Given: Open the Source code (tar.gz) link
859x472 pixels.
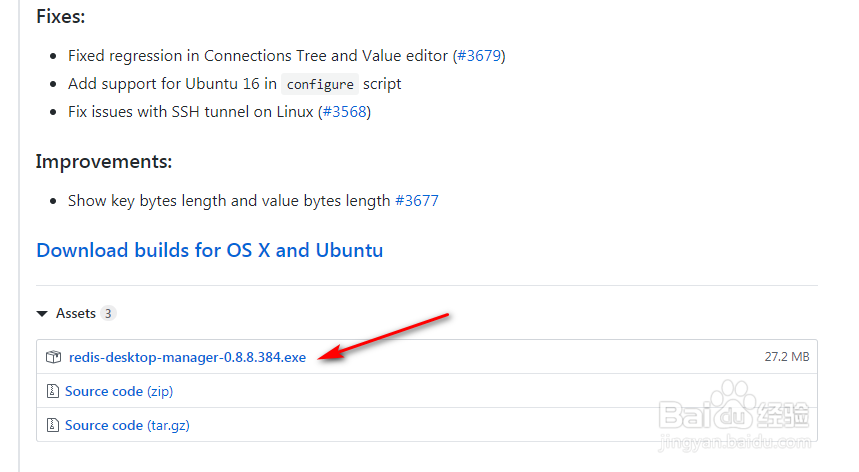Looking at the screenshot, I should point(127,425).
